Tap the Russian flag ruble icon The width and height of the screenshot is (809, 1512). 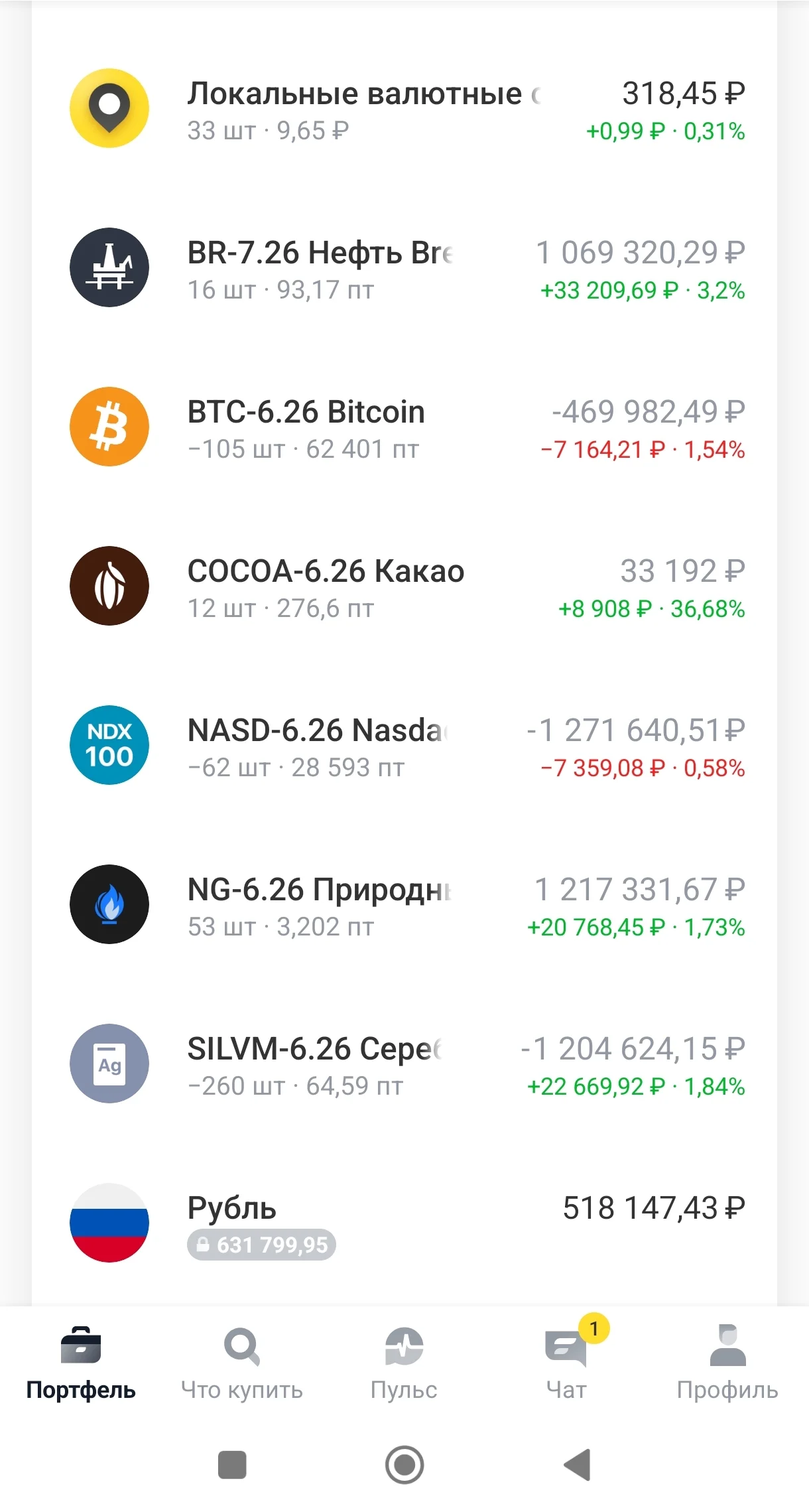(109, 1223)
